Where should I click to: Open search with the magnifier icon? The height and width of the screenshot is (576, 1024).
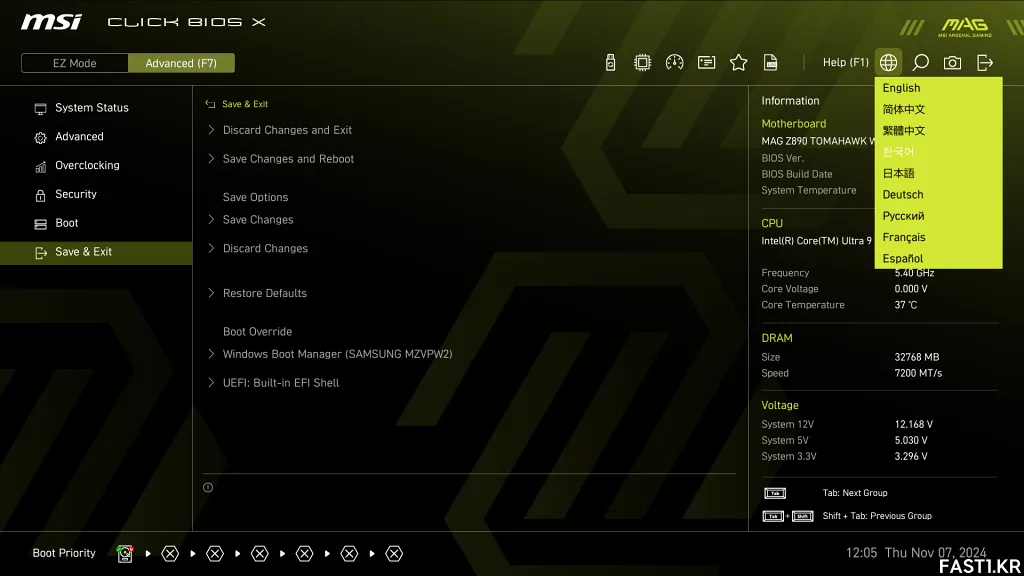click(x=920, y=63)
